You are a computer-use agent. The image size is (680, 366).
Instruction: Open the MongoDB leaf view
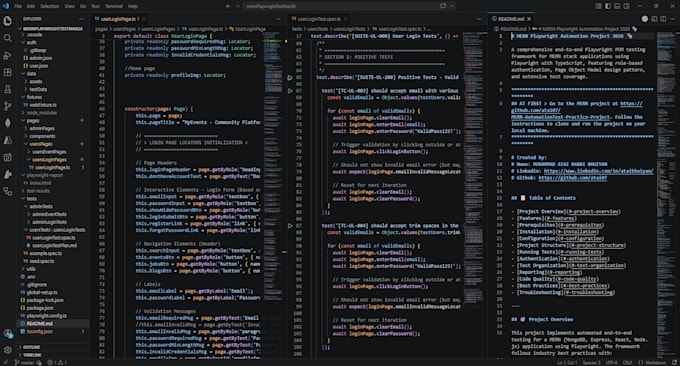coord(7,123)
